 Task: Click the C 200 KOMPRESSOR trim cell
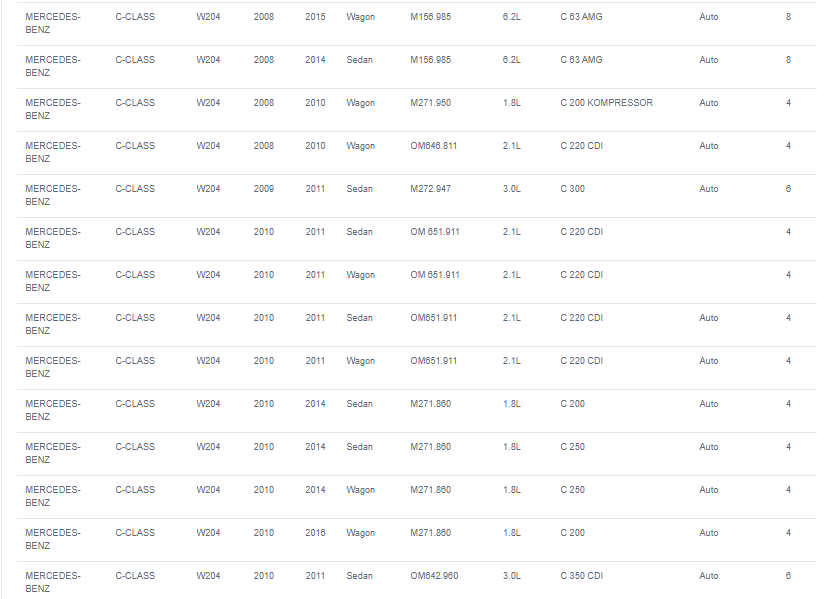606,103
